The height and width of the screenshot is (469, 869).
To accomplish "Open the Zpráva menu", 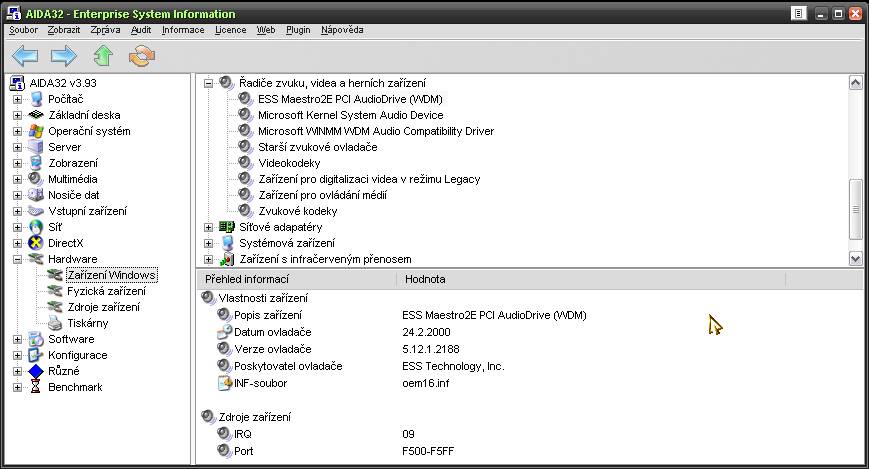I will pyautogui.click(x=105, y=30).
